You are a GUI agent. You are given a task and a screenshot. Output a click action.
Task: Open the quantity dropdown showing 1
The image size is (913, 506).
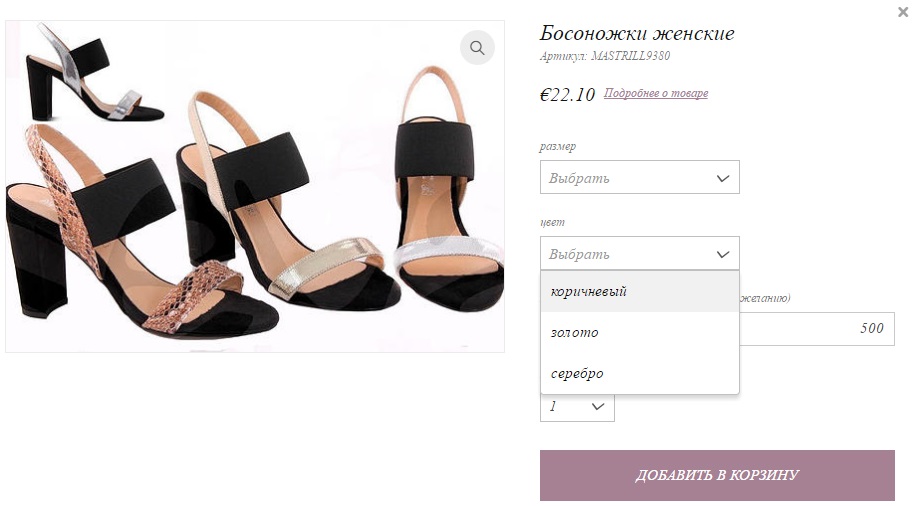point(576,406)
